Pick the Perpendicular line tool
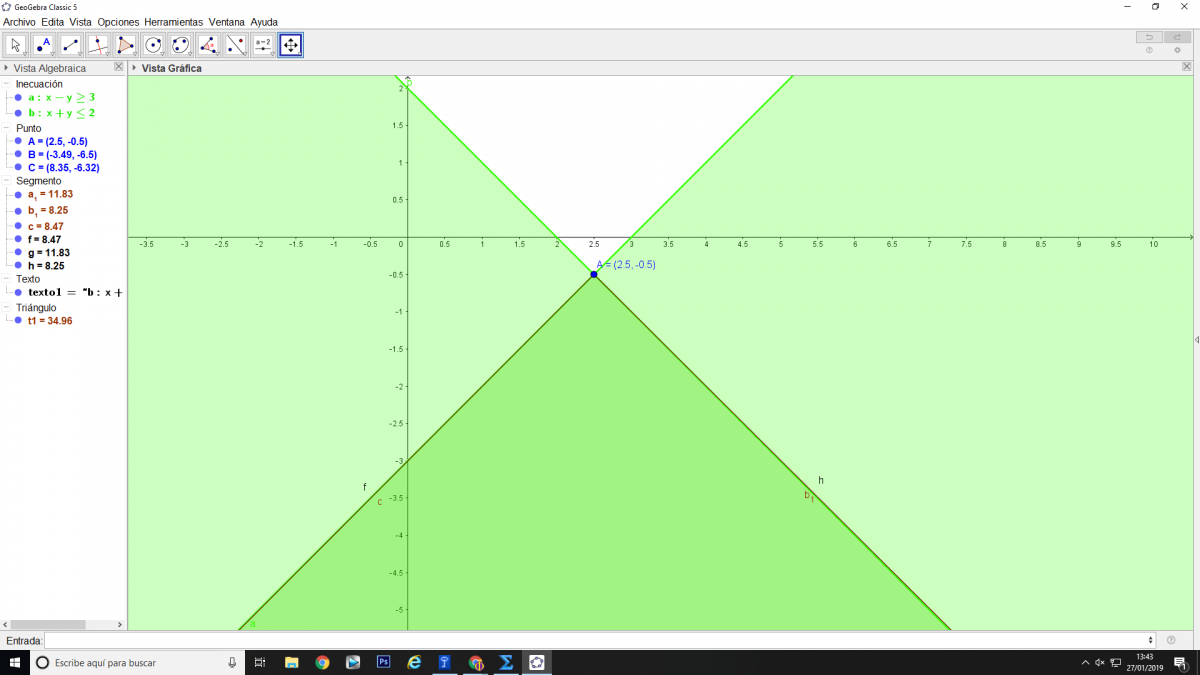The width and height of the screenshot is (1200, 675). (98, 45)
